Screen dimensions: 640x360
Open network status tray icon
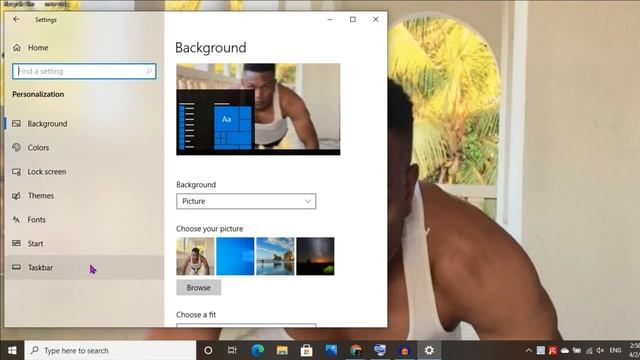[589, 351]
